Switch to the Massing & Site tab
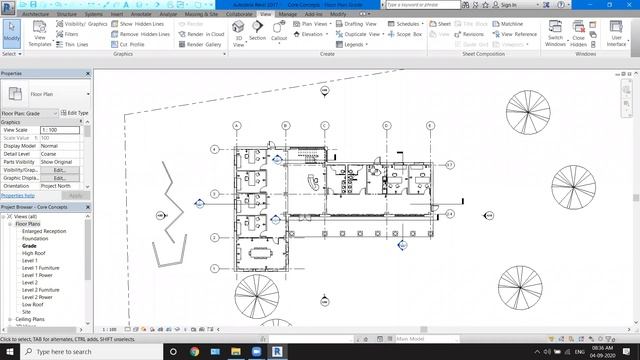 point(201,14)
